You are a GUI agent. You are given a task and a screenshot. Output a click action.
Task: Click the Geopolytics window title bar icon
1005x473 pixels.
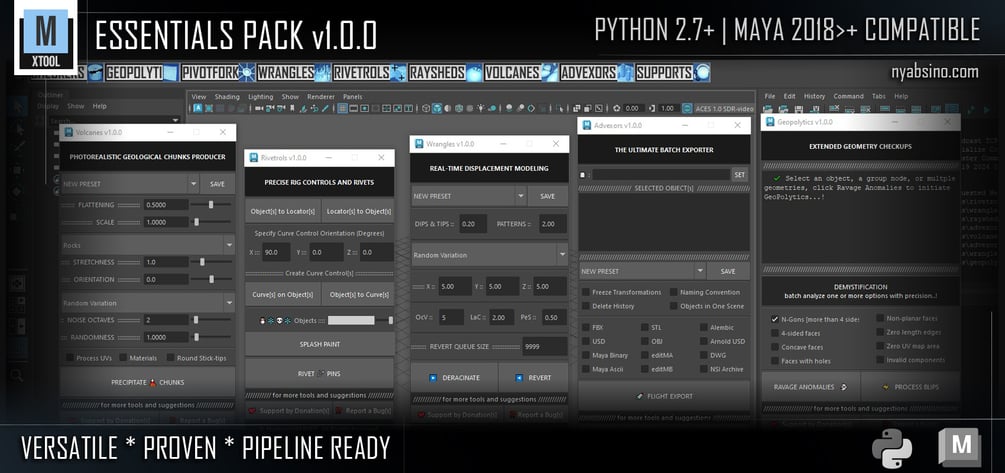pos(770,122)
